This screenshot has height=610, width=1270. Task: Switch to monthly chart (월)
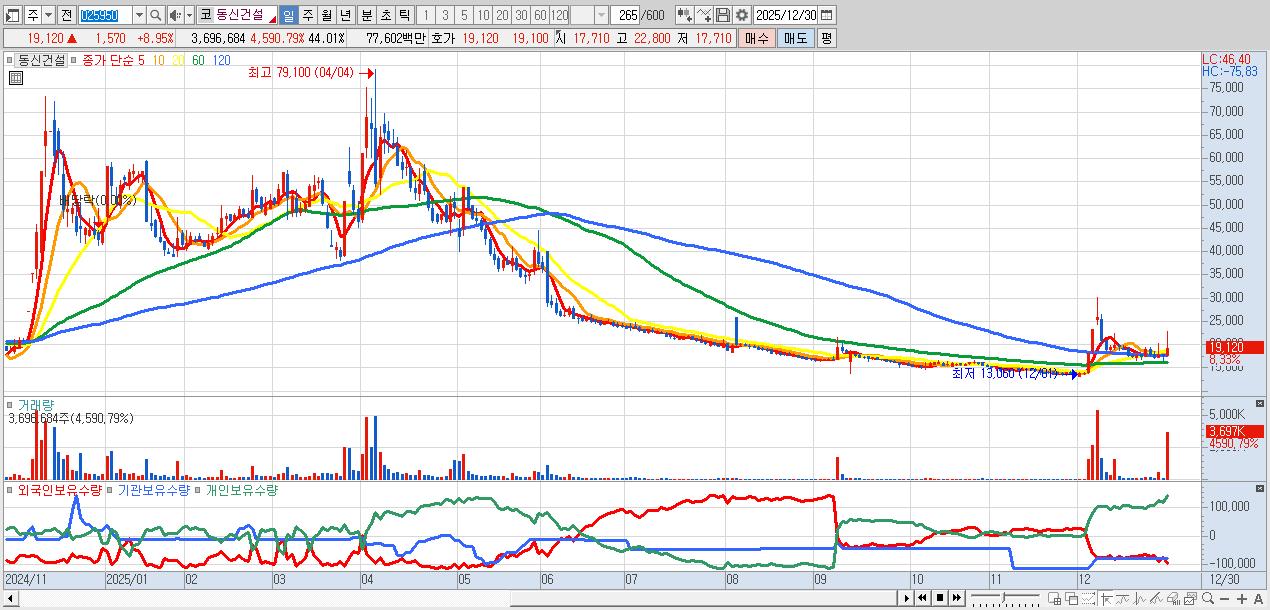tap(327, 15)
